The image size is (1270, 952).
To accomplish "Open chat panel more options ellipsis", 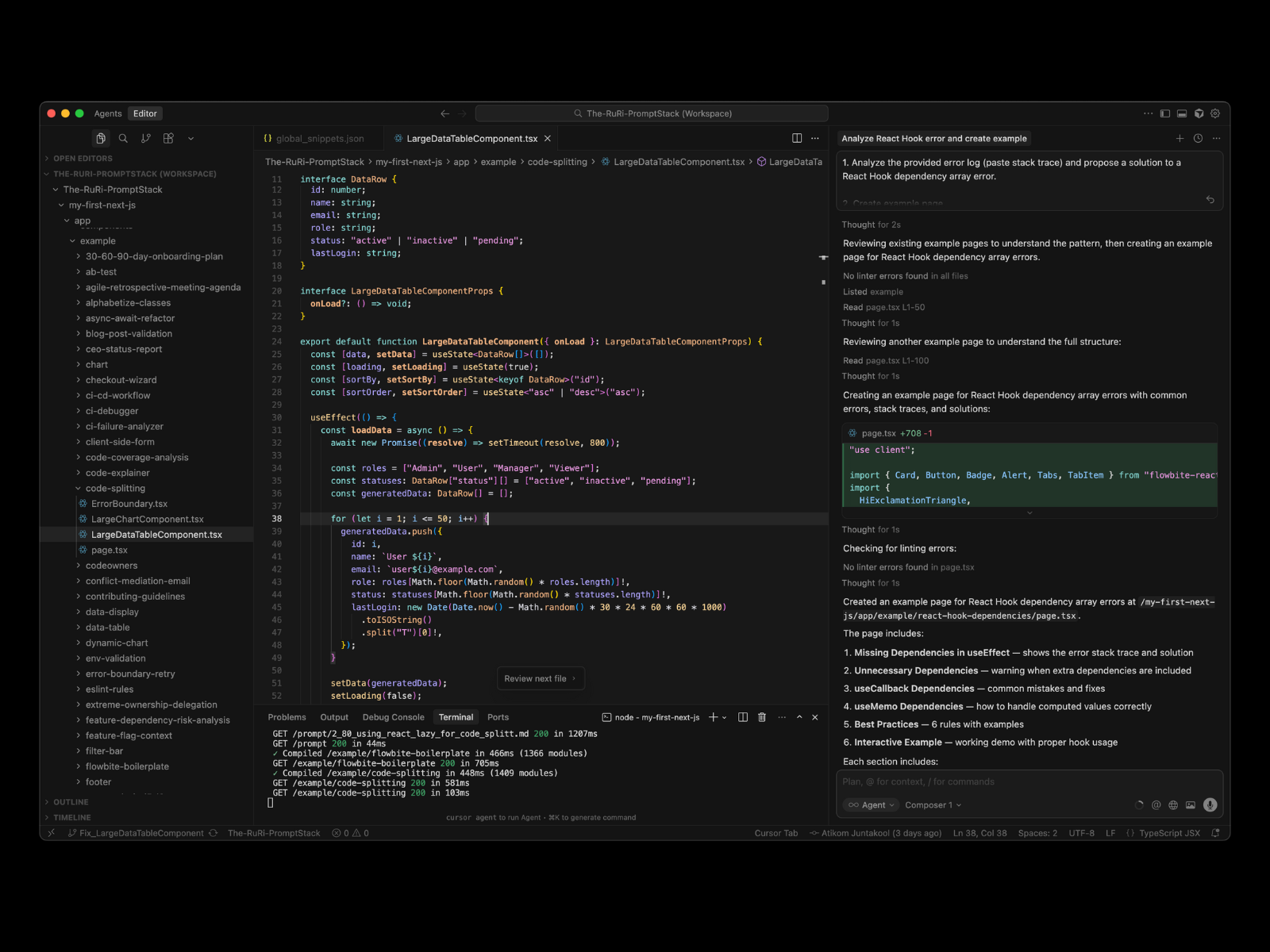I will tap(1216, 138).
